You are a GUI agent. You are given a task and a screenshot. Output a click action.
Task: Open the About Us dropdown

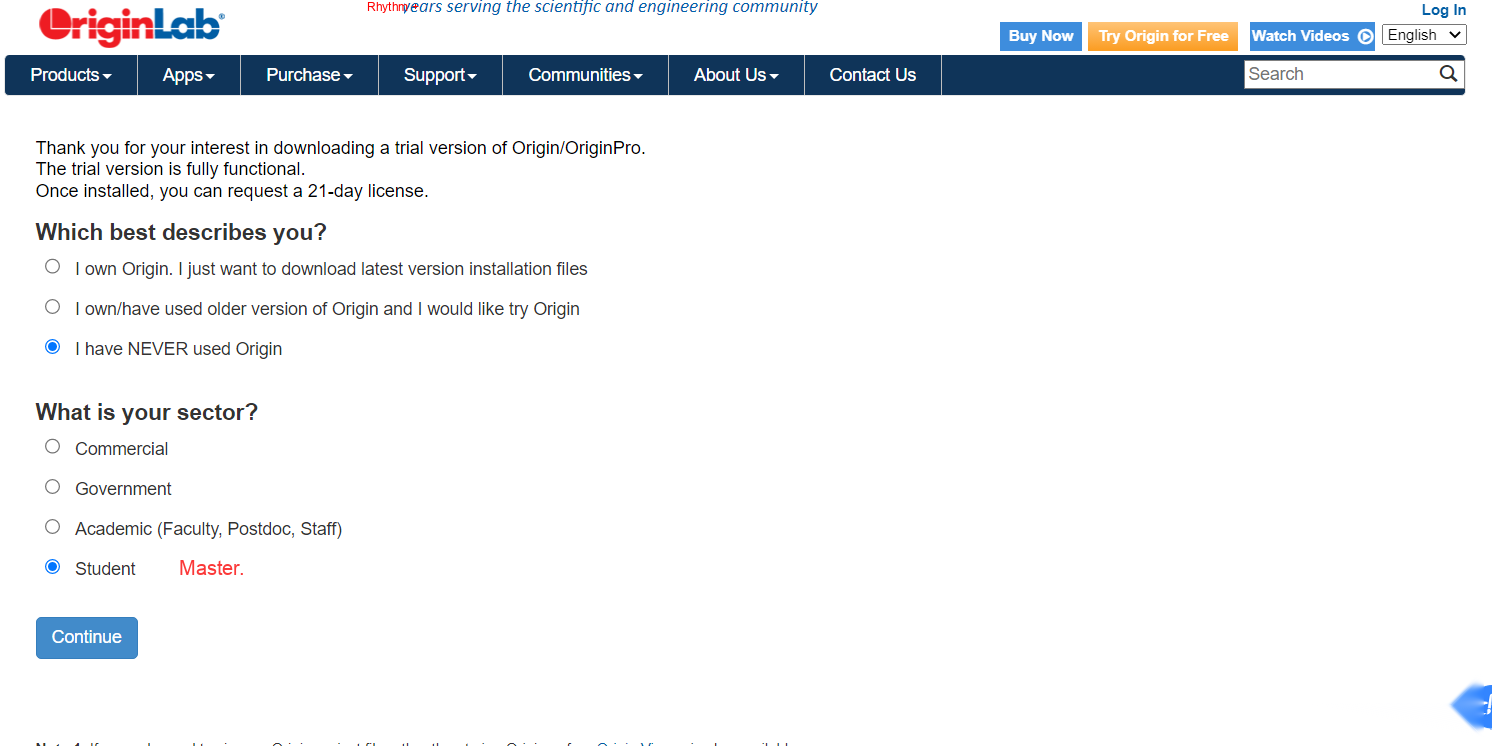(736, 75)
